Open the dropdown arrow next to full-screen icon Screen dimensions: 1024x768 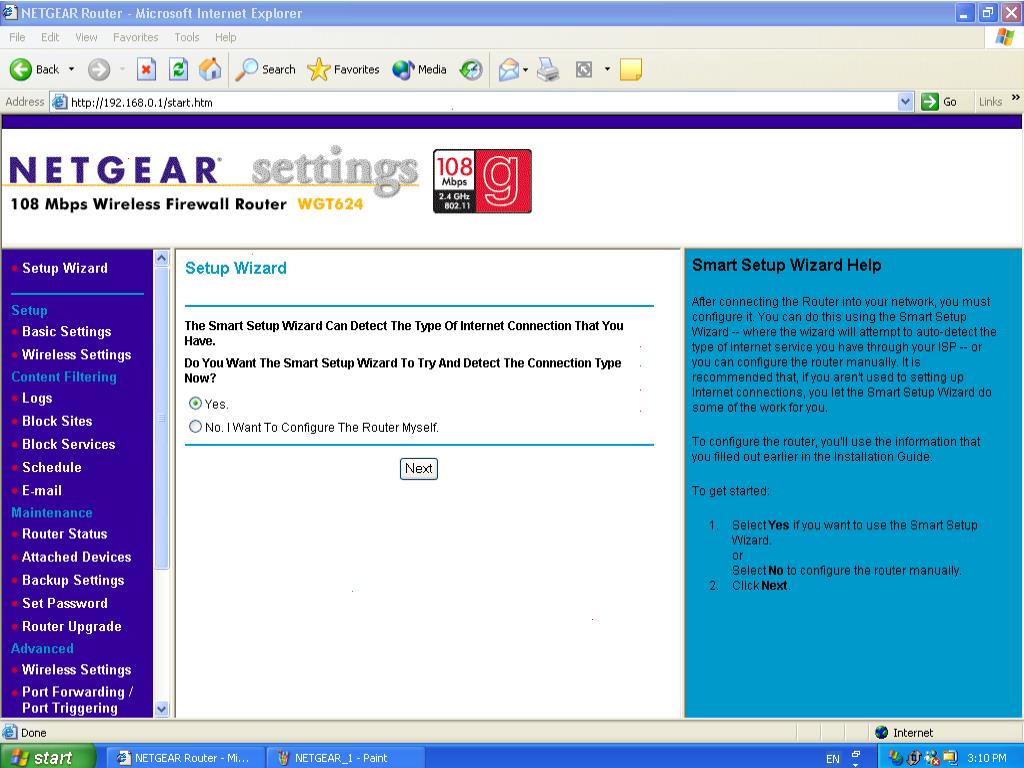pyautogui.click(x=607, y=69)
